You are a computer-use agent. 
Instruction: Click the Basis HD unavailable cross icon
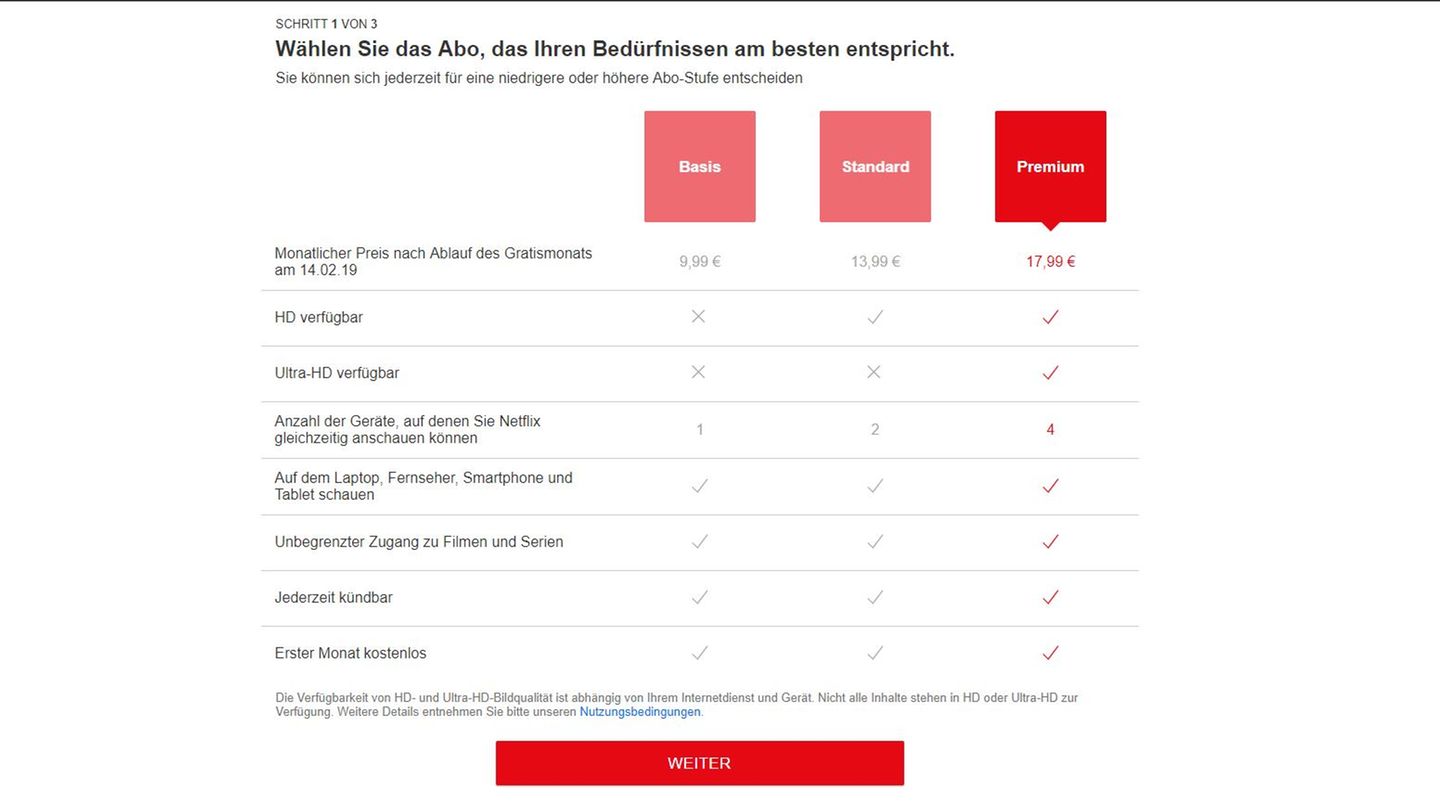pos(699,317)
